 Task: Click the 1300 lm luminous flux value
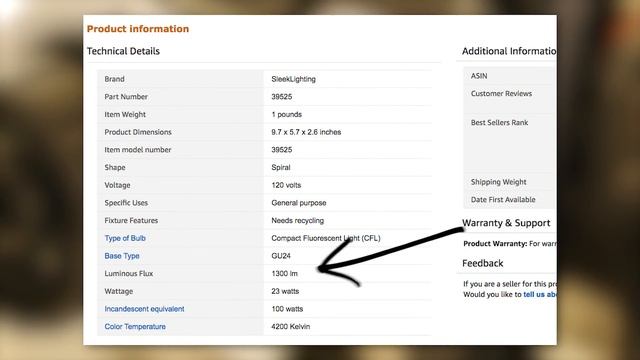click(284, 273)
